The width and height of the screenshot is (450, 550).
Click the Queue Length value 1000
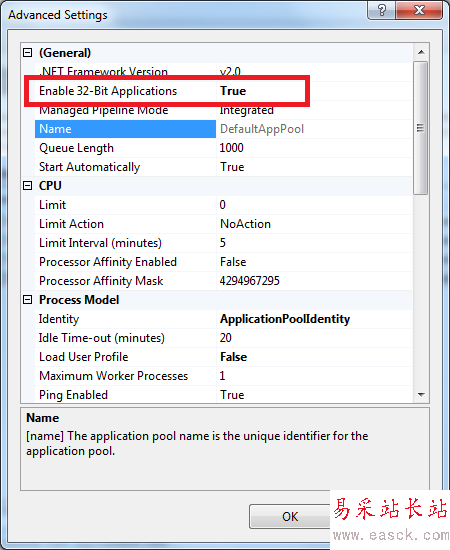[x=231, y=148]
